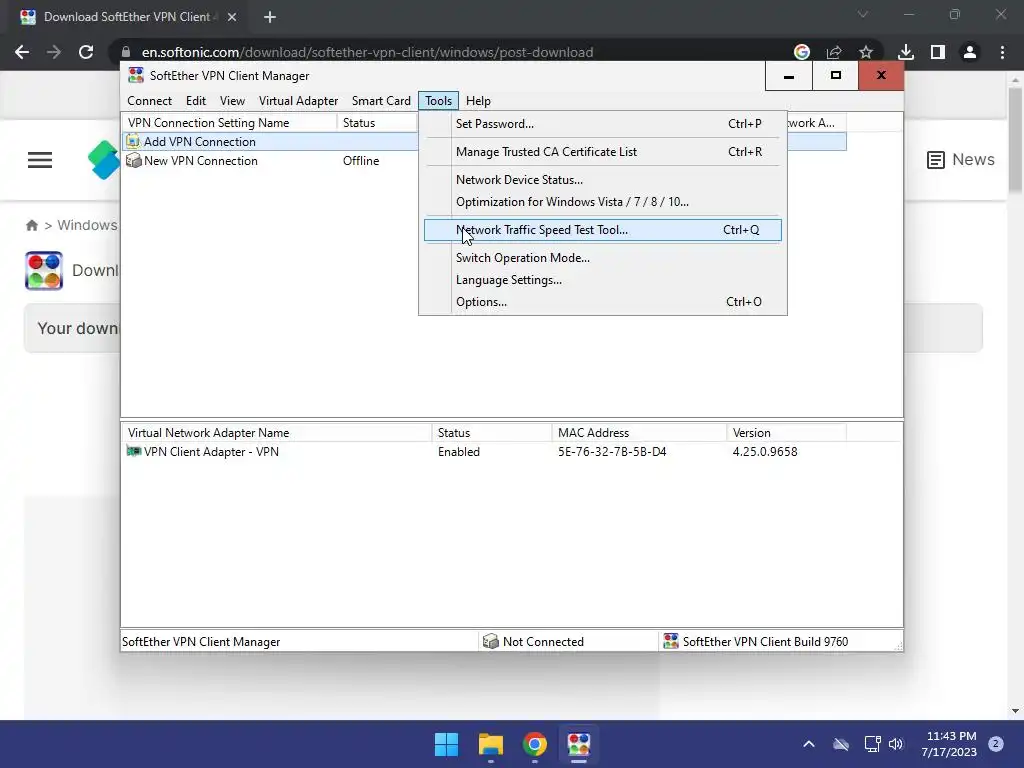
Task: Open a new Chrome tab
Action: 270,17
